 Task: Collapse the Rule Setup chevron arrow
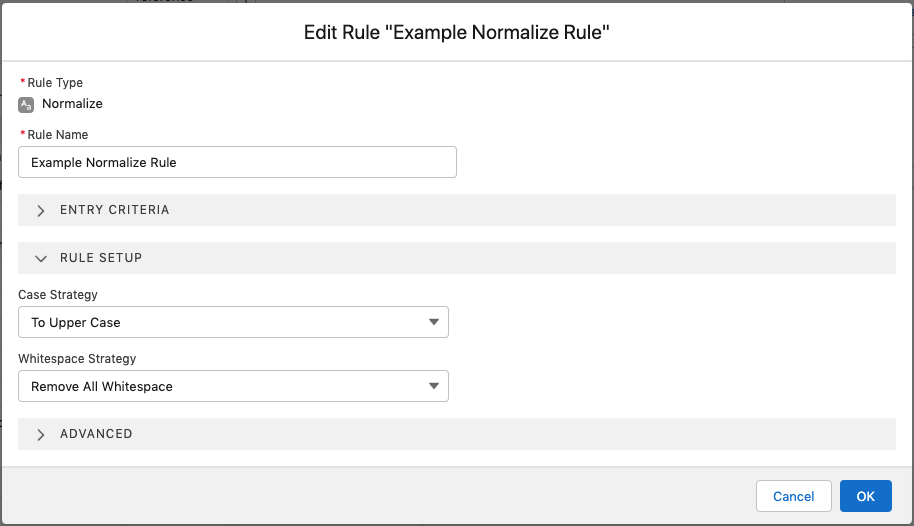[x=41, y=258]
